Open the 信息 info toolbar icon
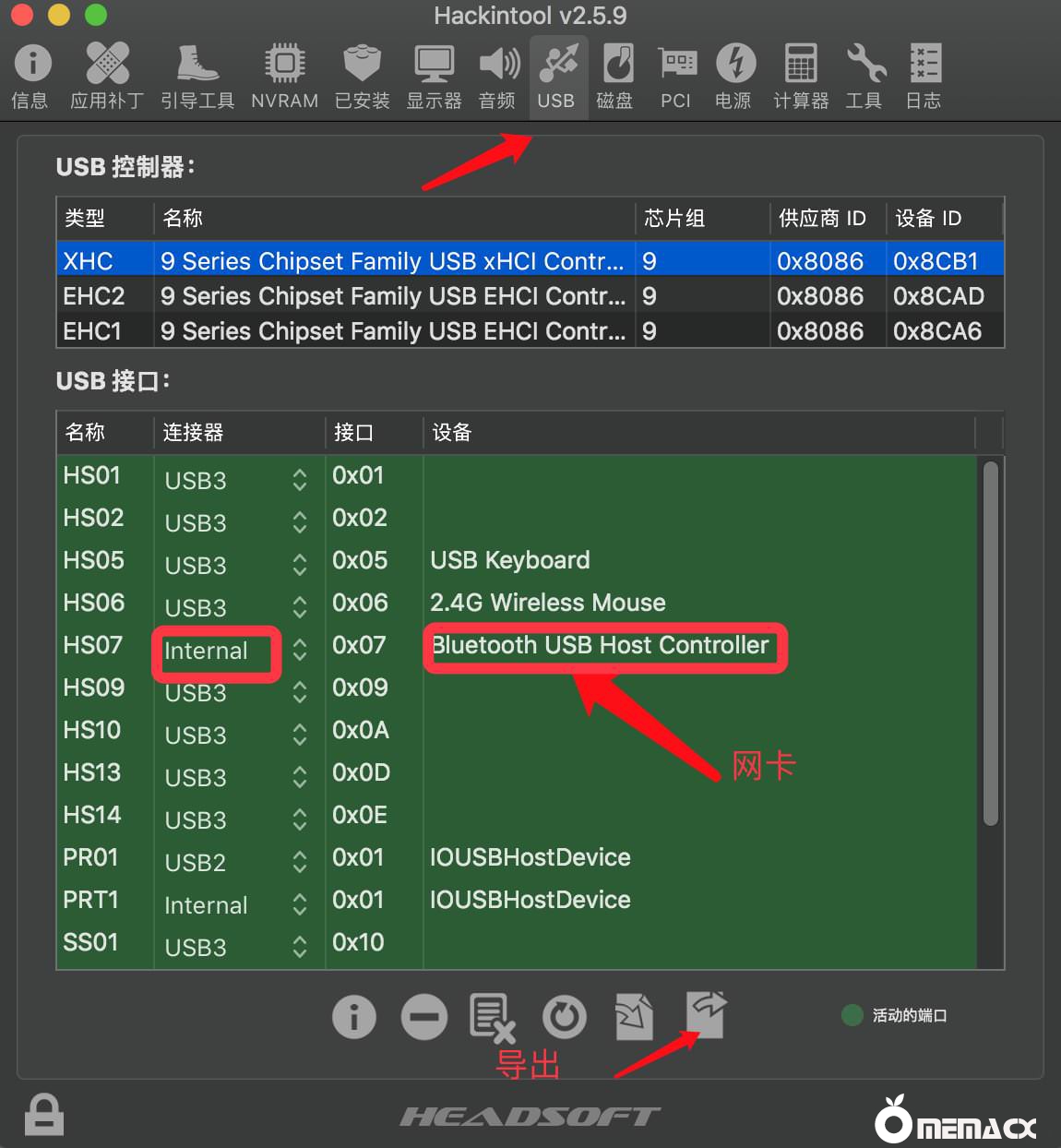The image size is (1061, 1148). coord(32,76)
